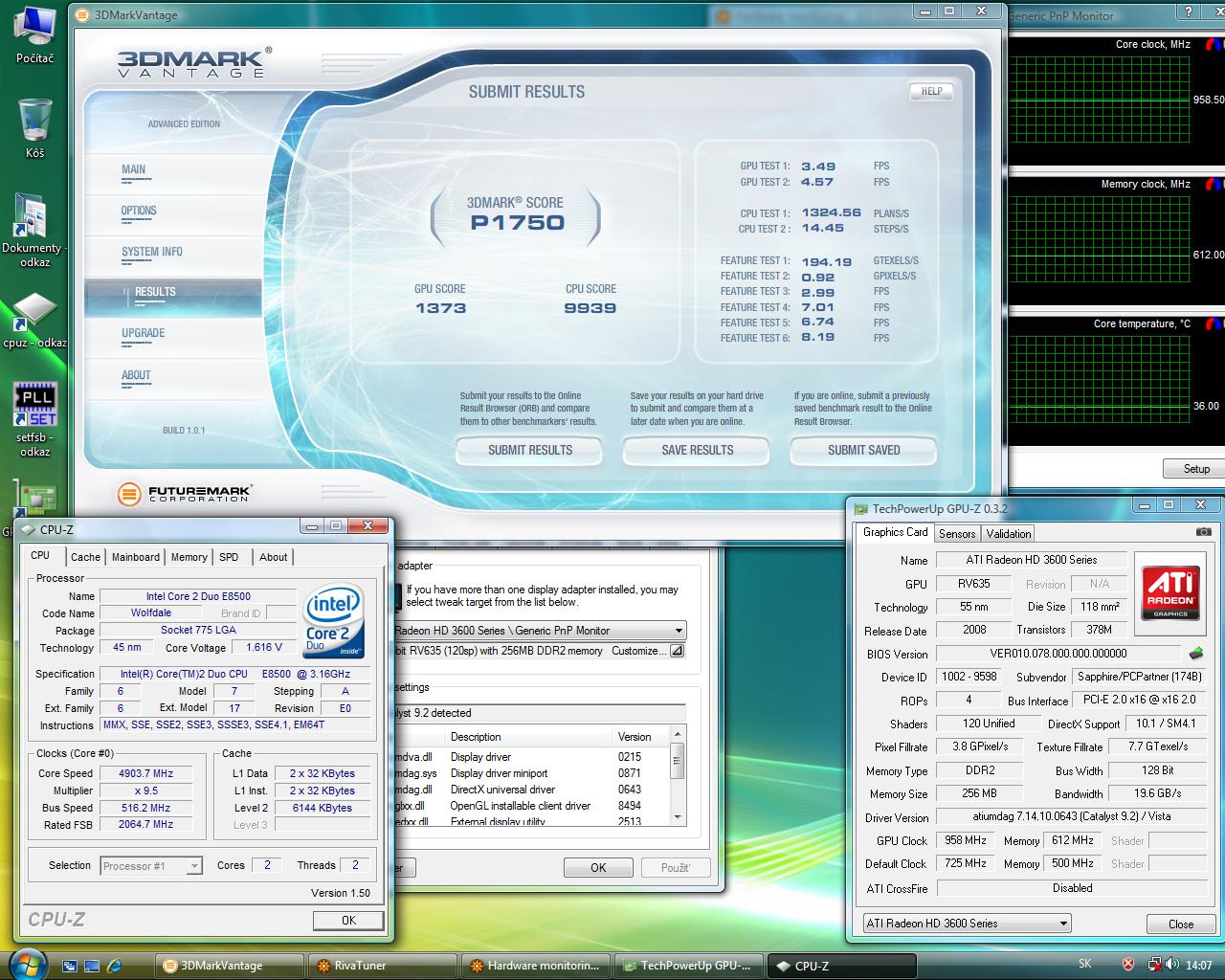Click OK in the RivaTuner dialog
1225x980 pixels.
click(x=598, y=868)
